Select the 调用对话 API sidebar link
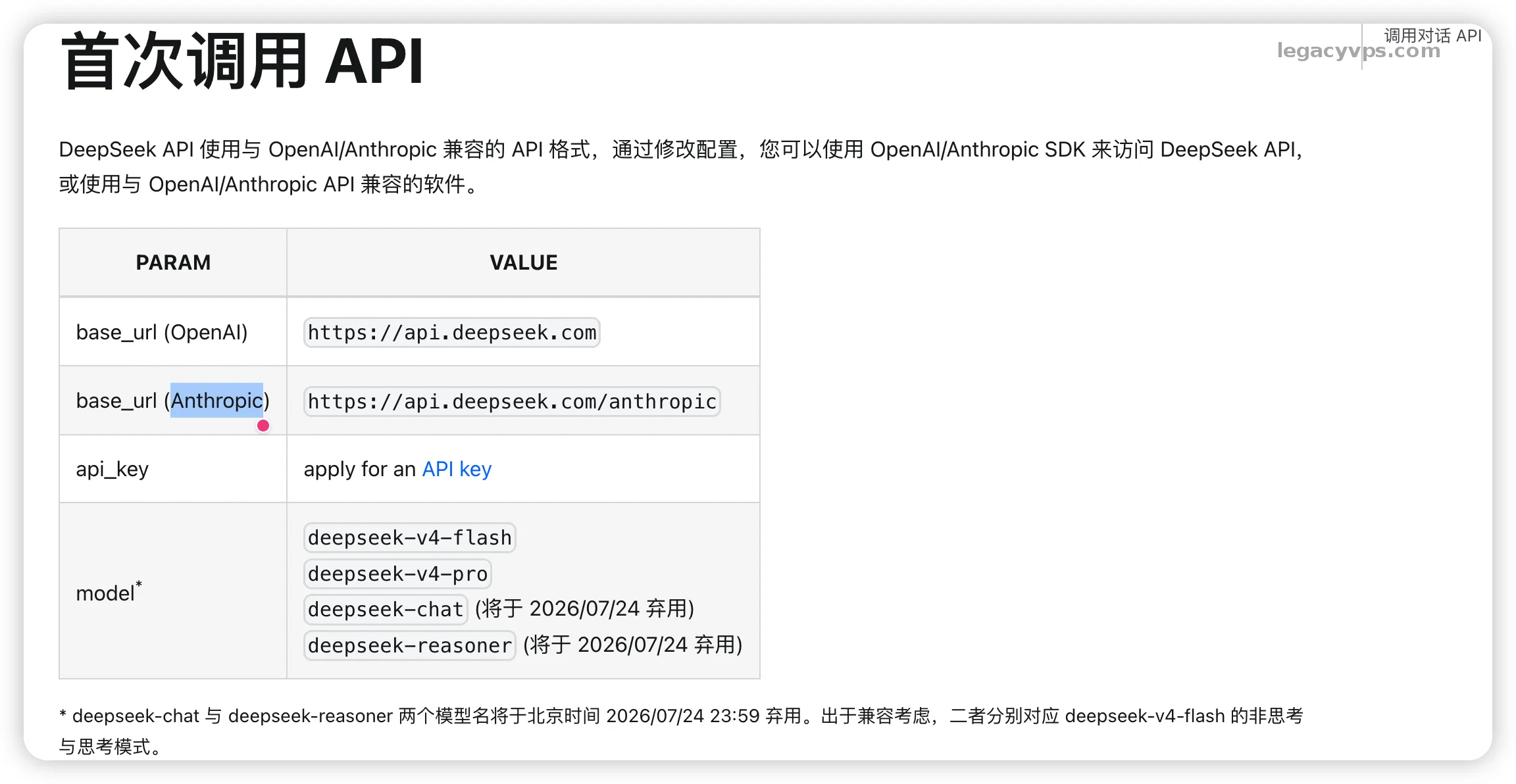This screenshot has width=1516, height=784. pos(1432,36)
